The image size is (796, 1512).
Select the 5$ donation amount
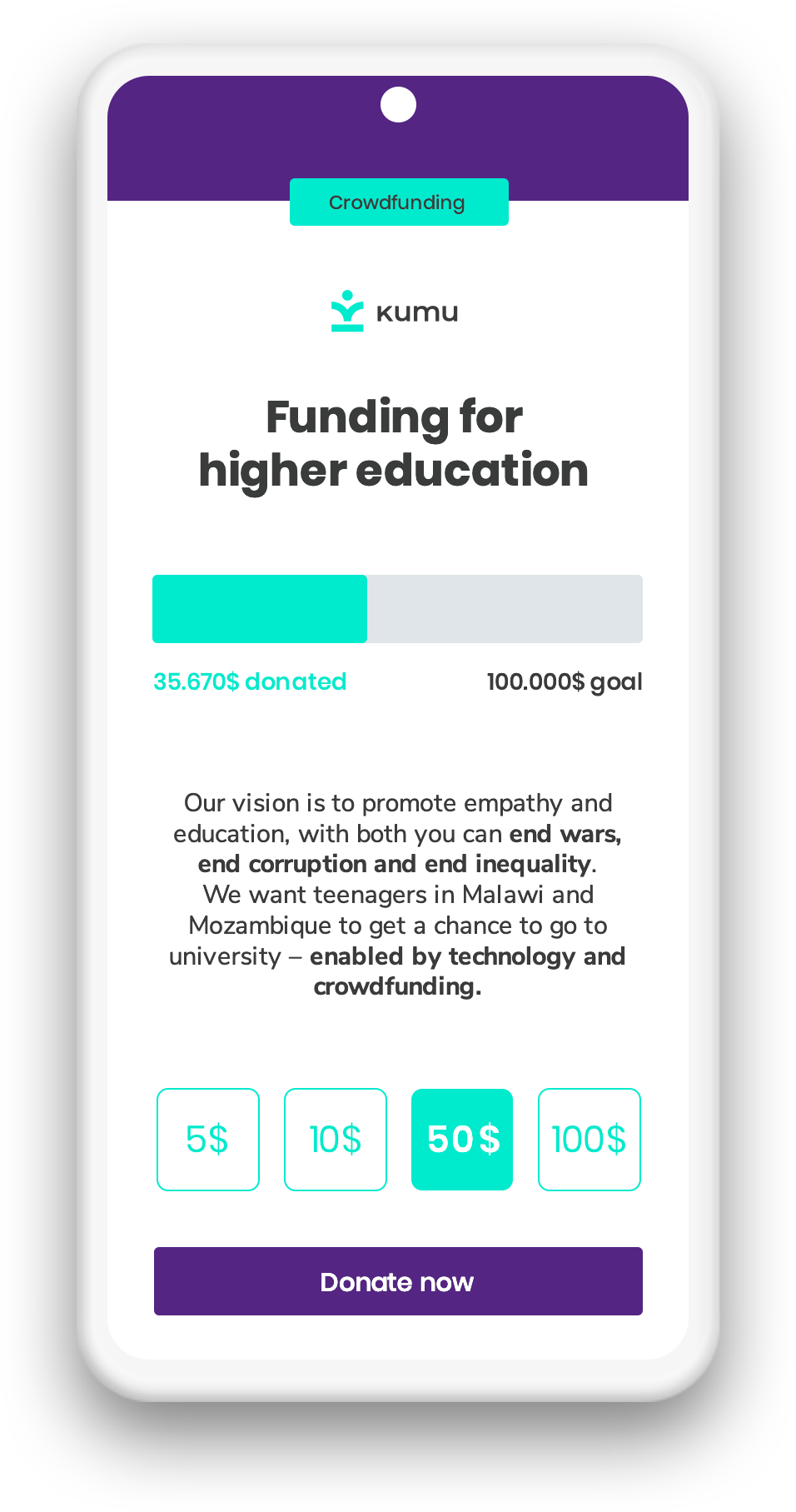click(x=208, y=1140)
